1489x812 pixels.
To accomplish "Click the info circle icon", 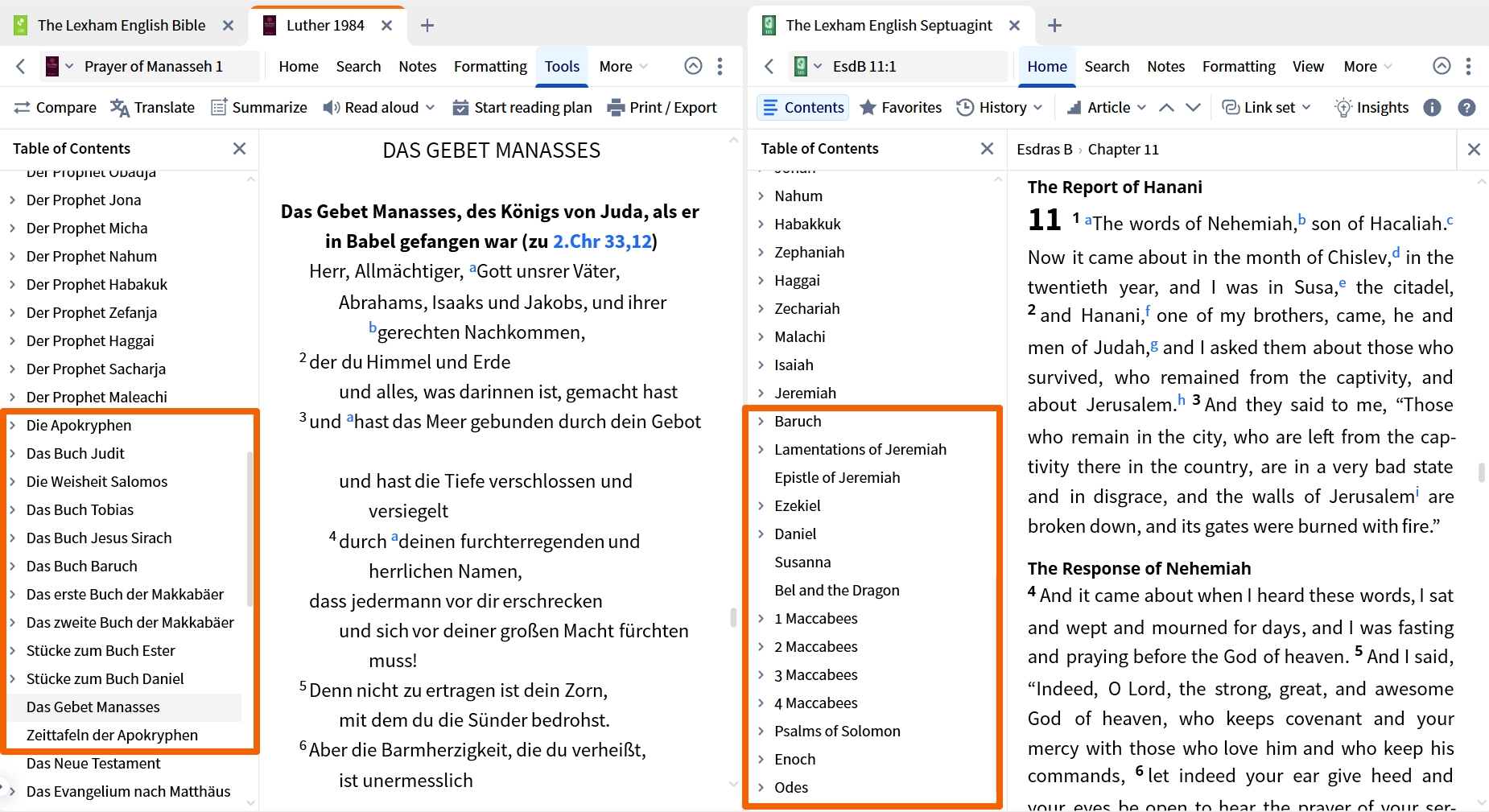I will coord(1432,108).
